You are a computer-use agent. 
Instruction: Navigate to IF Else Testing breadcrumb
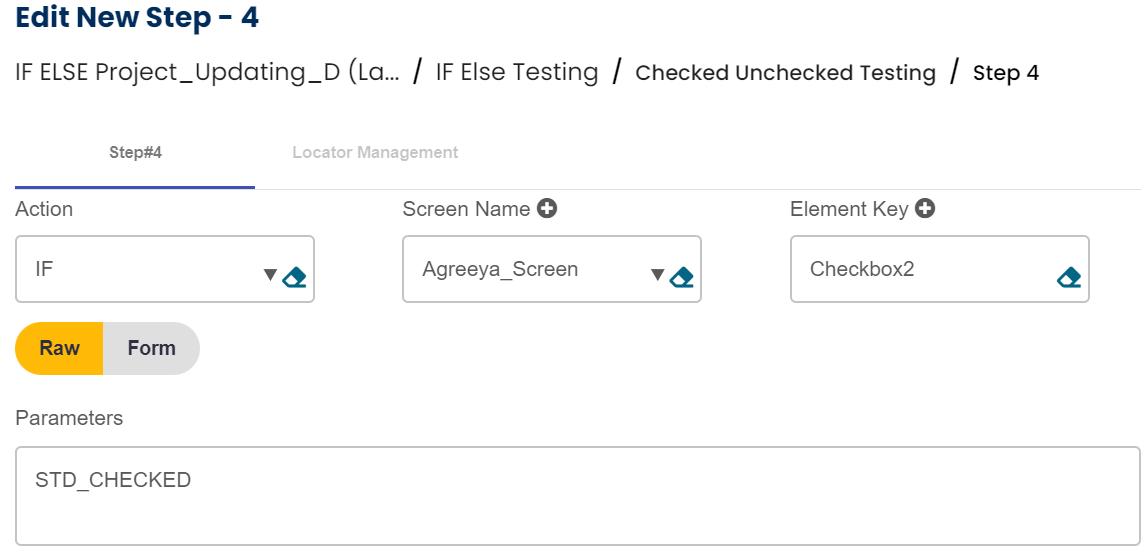coord(517,72)
